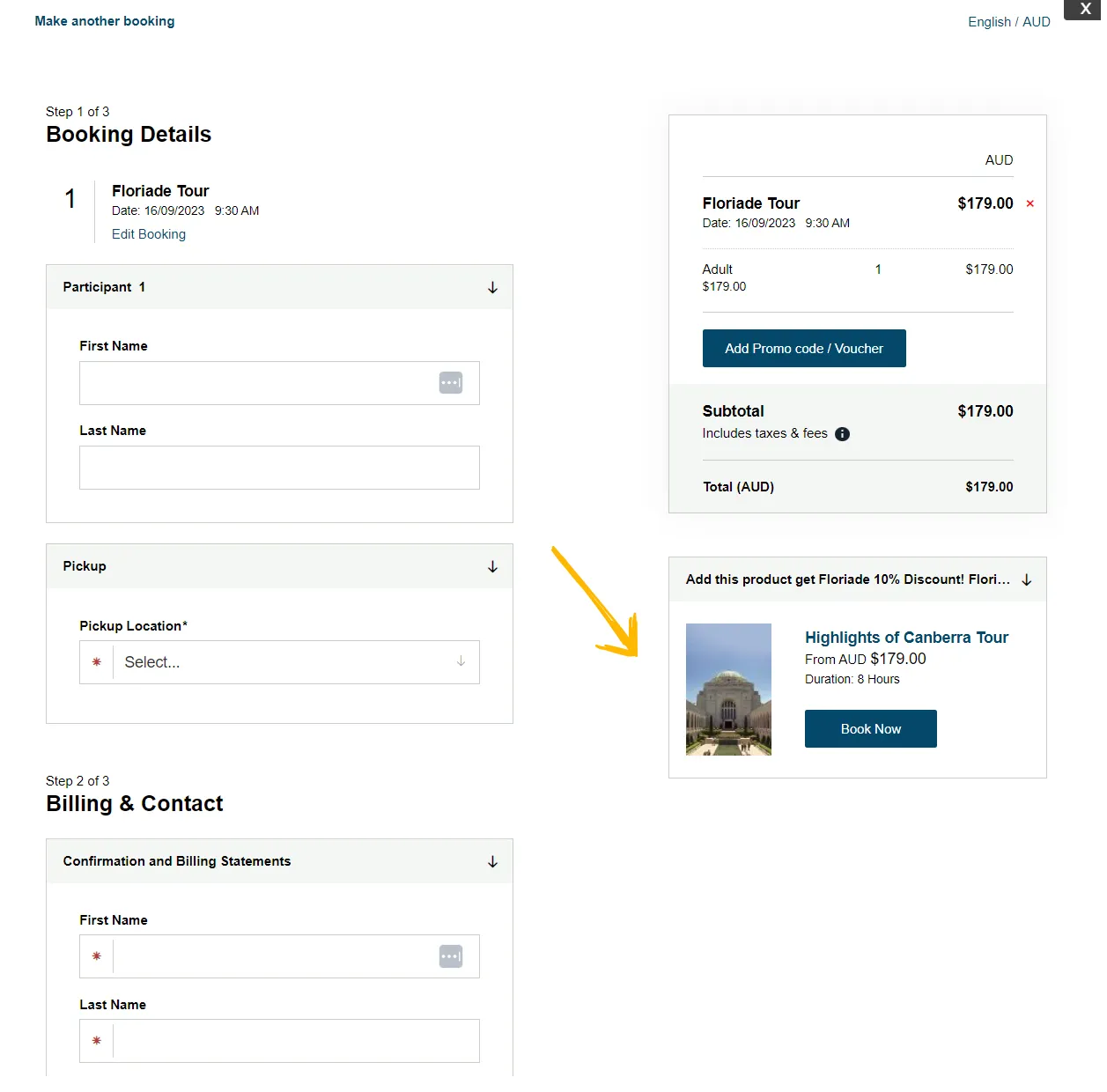The height and width of the screenshot is (1092, 1107).
Task: Click Confirmation and Billing Statements header text
Action: click(x=177, y=861)
